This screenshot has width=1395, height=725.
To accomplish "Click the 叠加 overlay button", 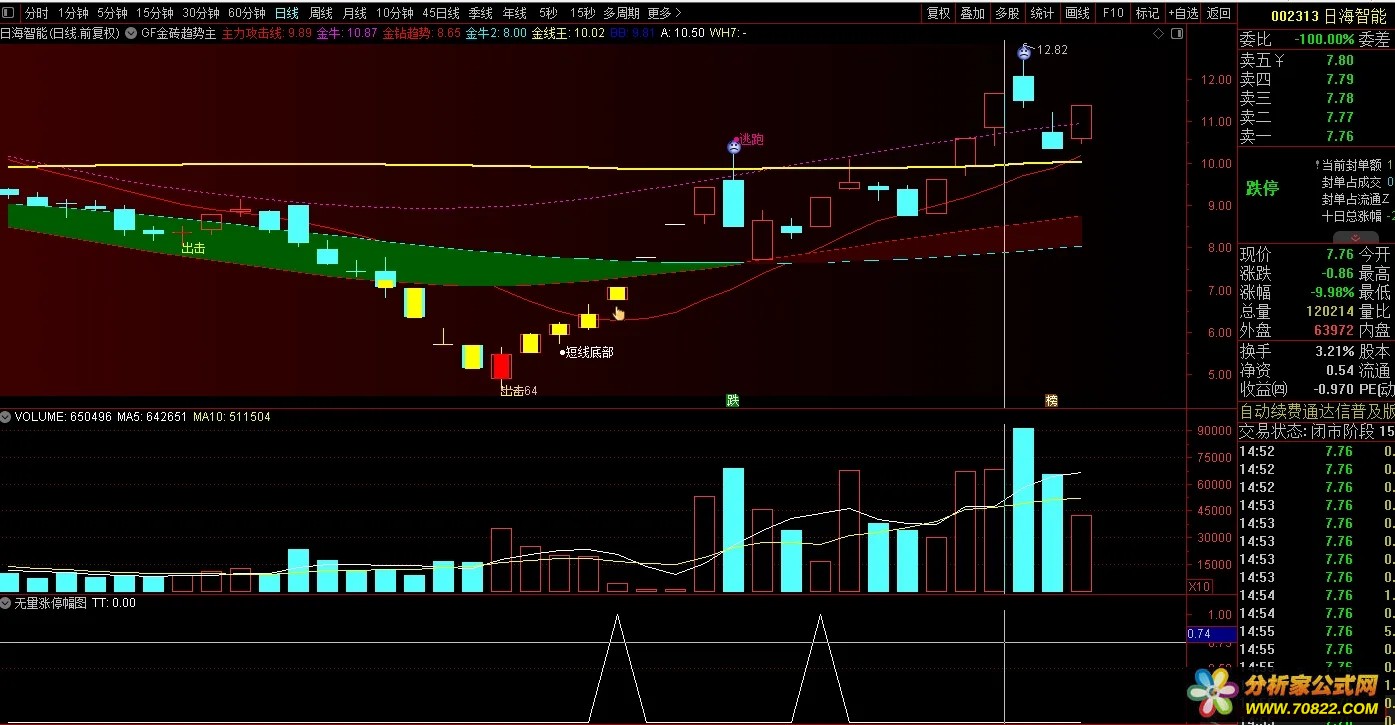I will point(973,13).
